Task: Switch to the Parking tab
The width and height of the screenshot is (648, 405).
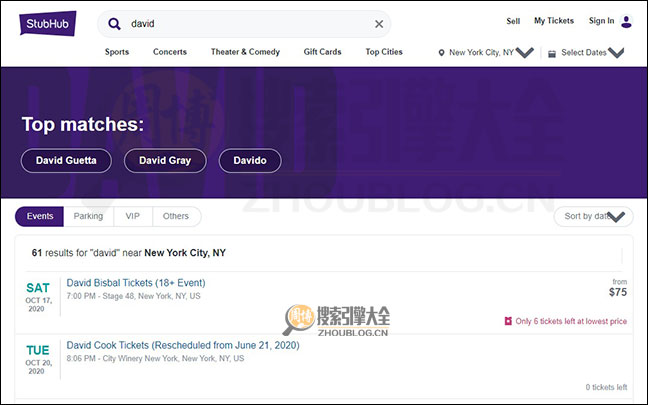Action: click(88, 216)
